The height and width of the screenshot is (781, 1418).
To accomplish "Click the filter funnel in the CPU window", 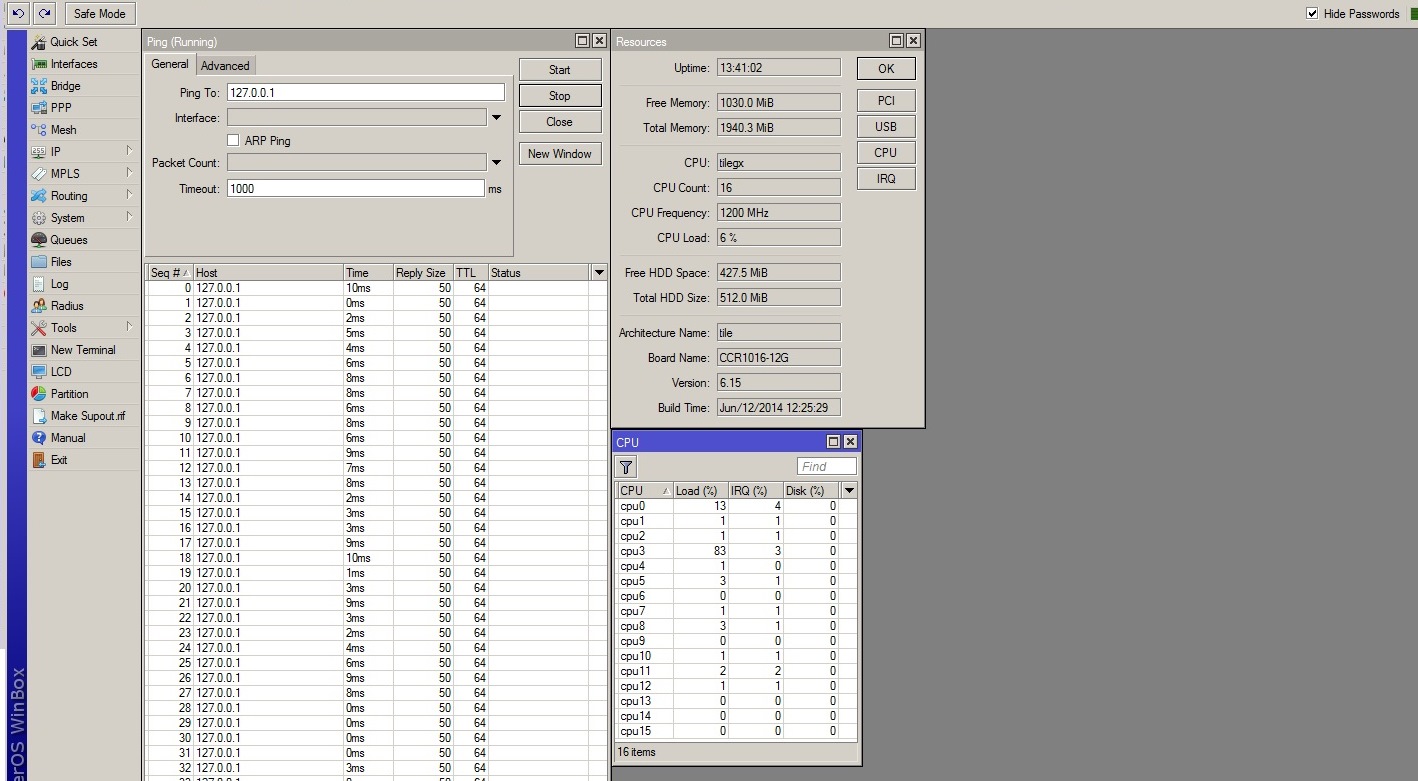I will (625, 466).
